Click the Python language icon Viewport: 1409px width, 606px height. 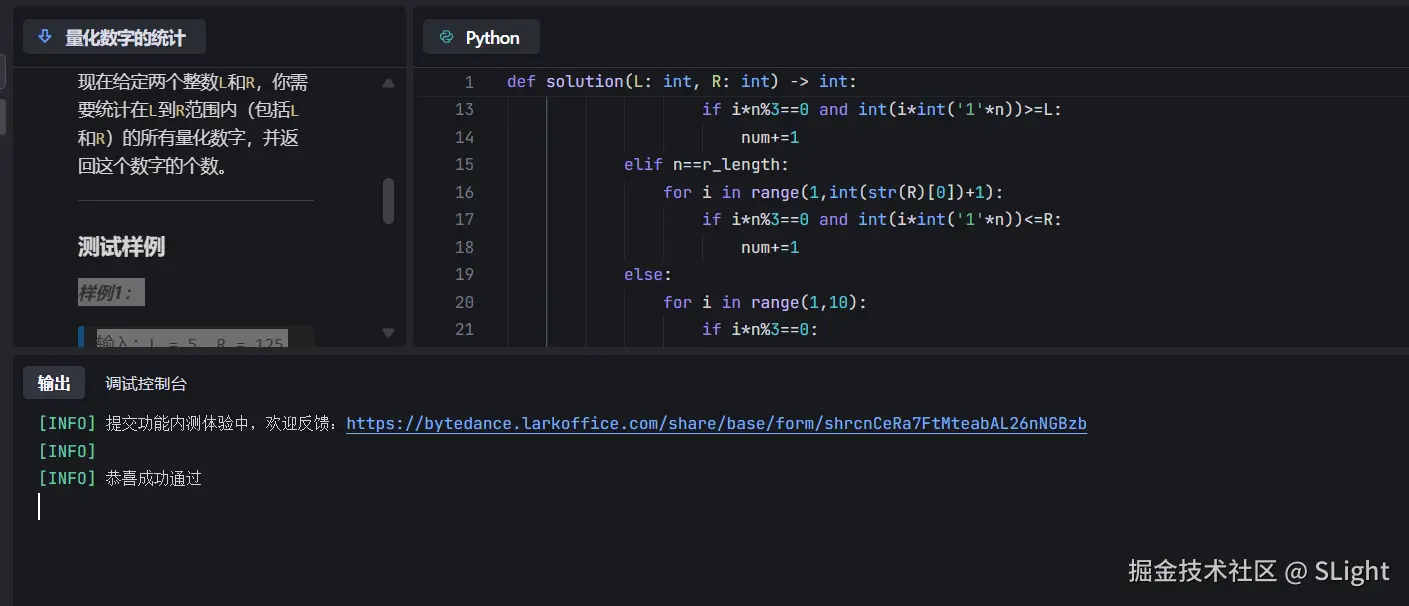[447, 37]
